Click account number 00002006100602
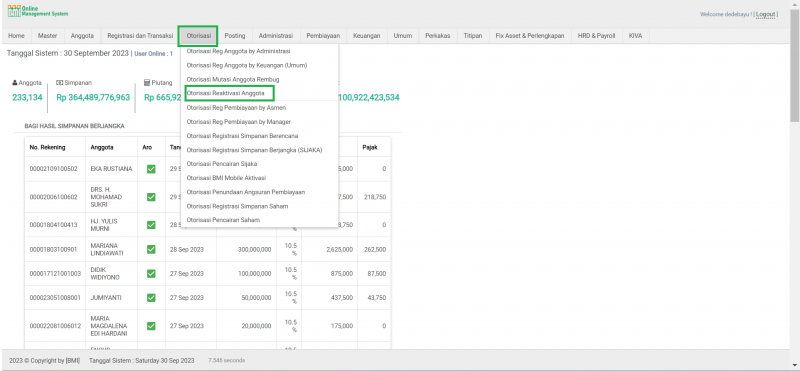Viewport: 800px width, 371px height. (x=54, y=197)
